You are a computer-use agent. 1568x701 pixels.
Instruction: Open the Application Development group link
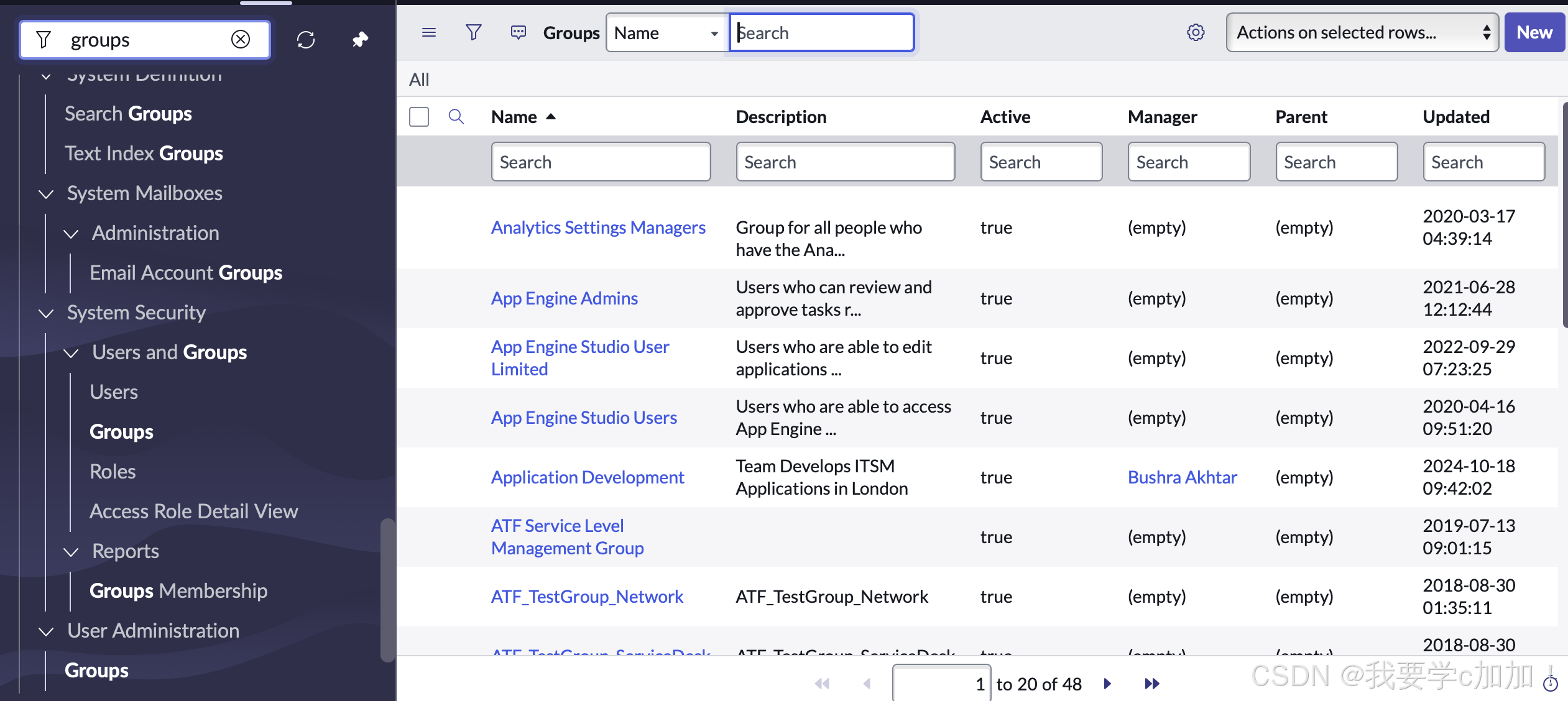click(x=588, y=477)
